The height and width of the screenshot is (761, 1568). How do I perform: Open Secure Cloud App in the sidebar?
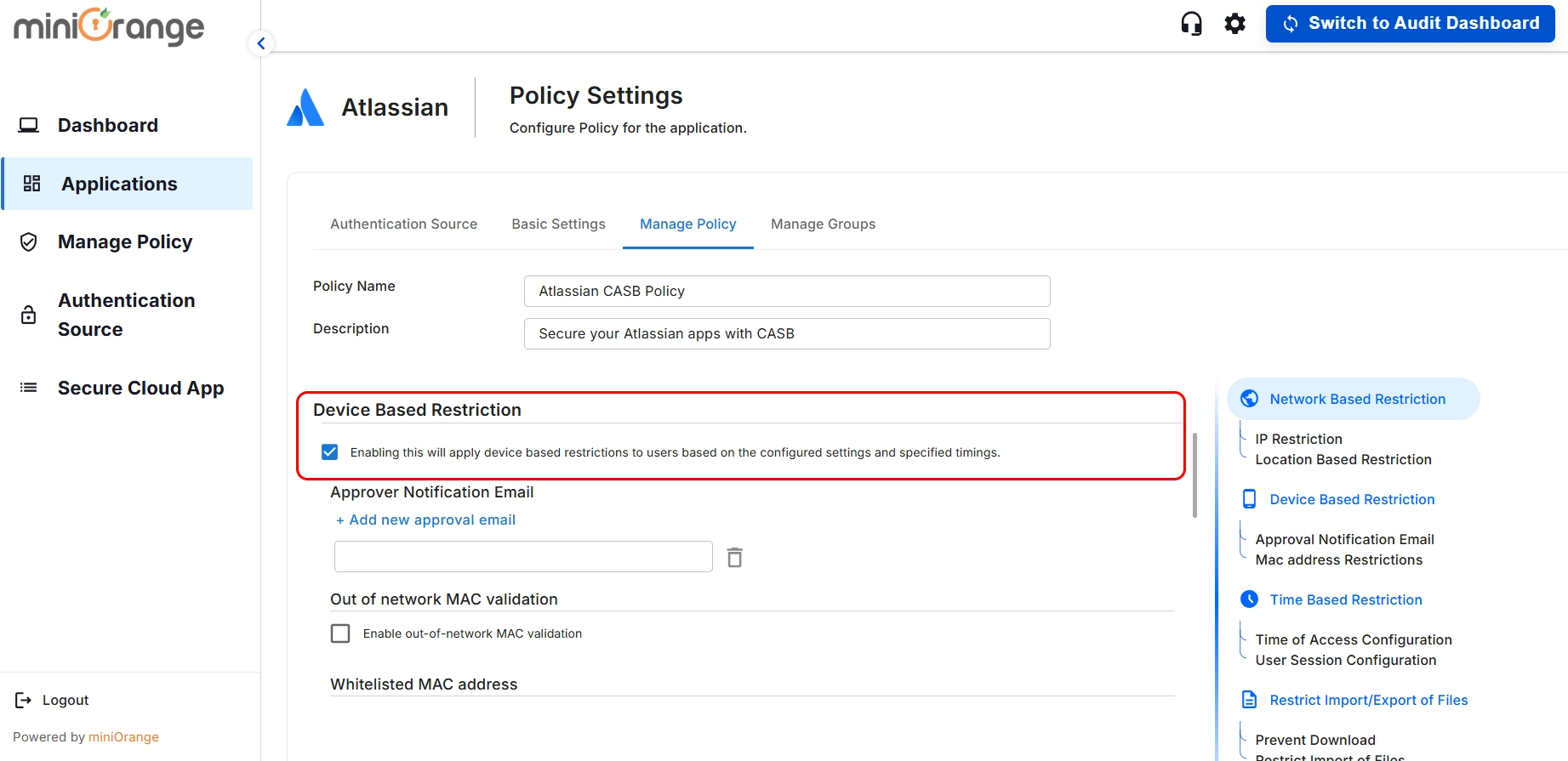[140, 388]
